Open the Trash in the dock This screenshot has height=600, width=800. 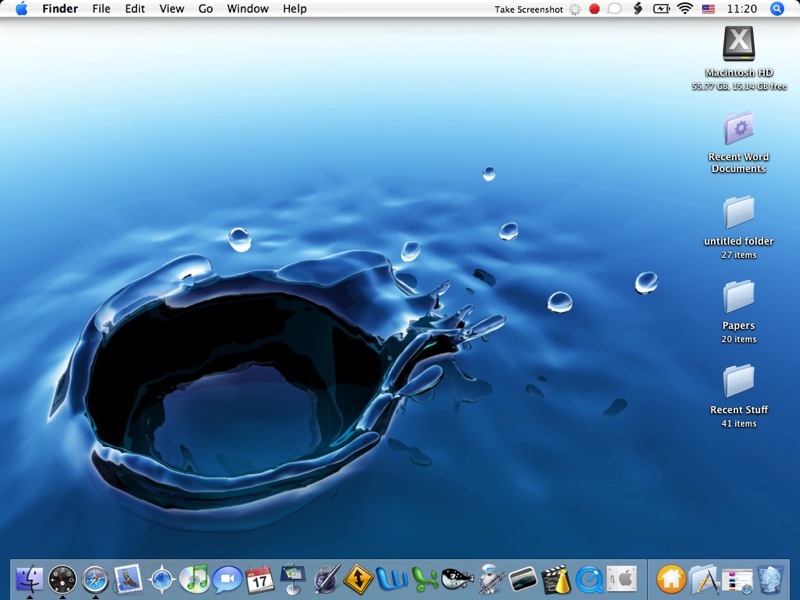[769, 578]
